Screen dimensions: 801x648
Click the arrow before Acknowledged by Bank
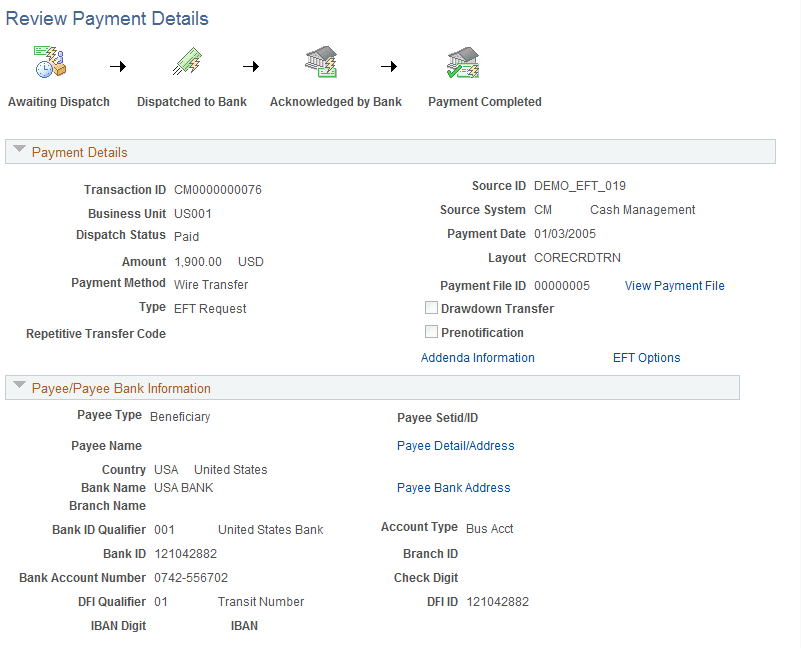click(250, 66)
